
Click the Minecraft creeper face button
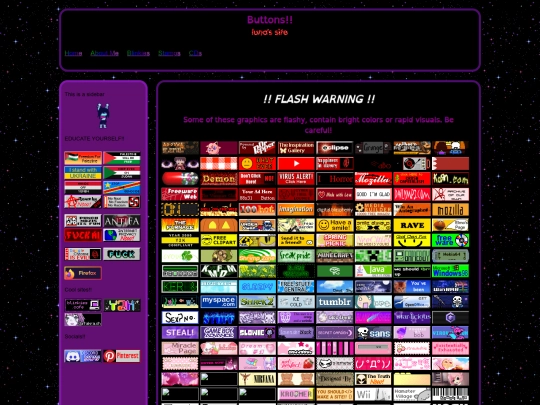[x=373, y=256]
